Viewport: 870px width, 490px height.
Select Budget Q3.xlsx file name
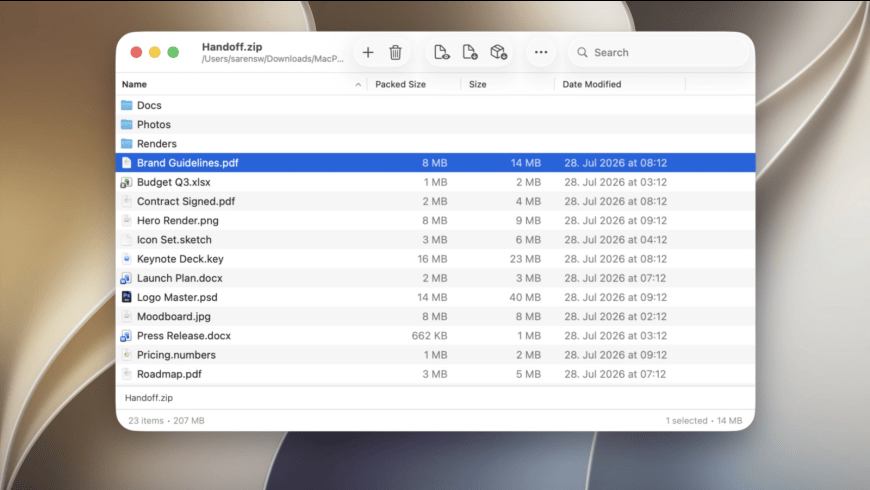[174, 182]
